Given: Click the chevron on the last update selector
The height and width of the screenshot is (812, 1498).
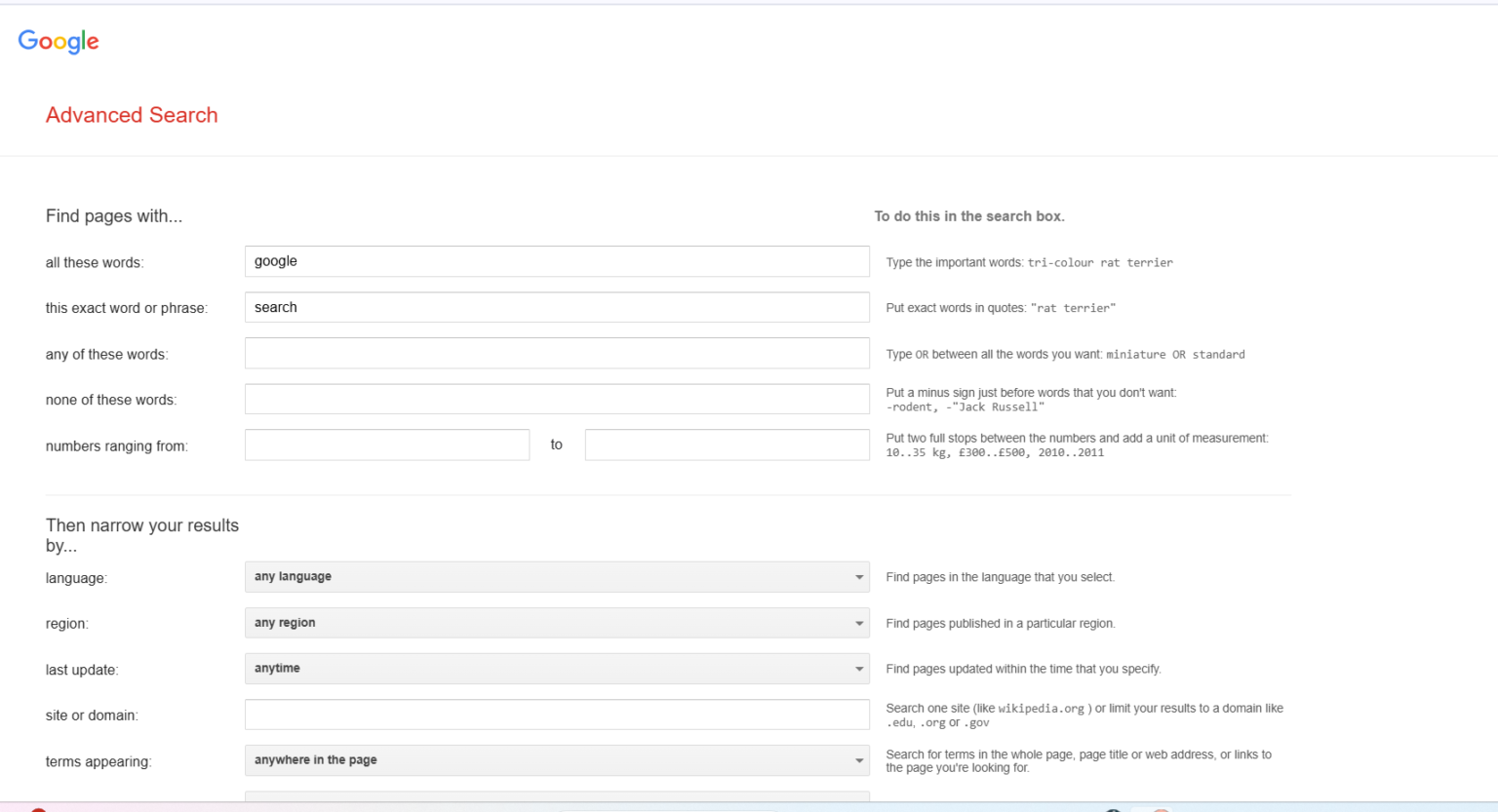Looking at the screenshot, I should coord(859,669).
